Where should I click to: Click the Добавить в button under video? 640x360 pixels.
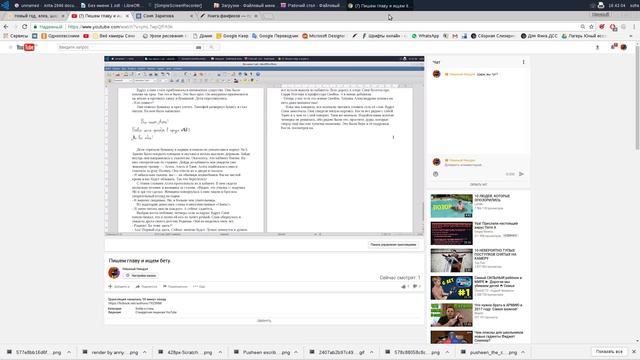pos(119,287)
